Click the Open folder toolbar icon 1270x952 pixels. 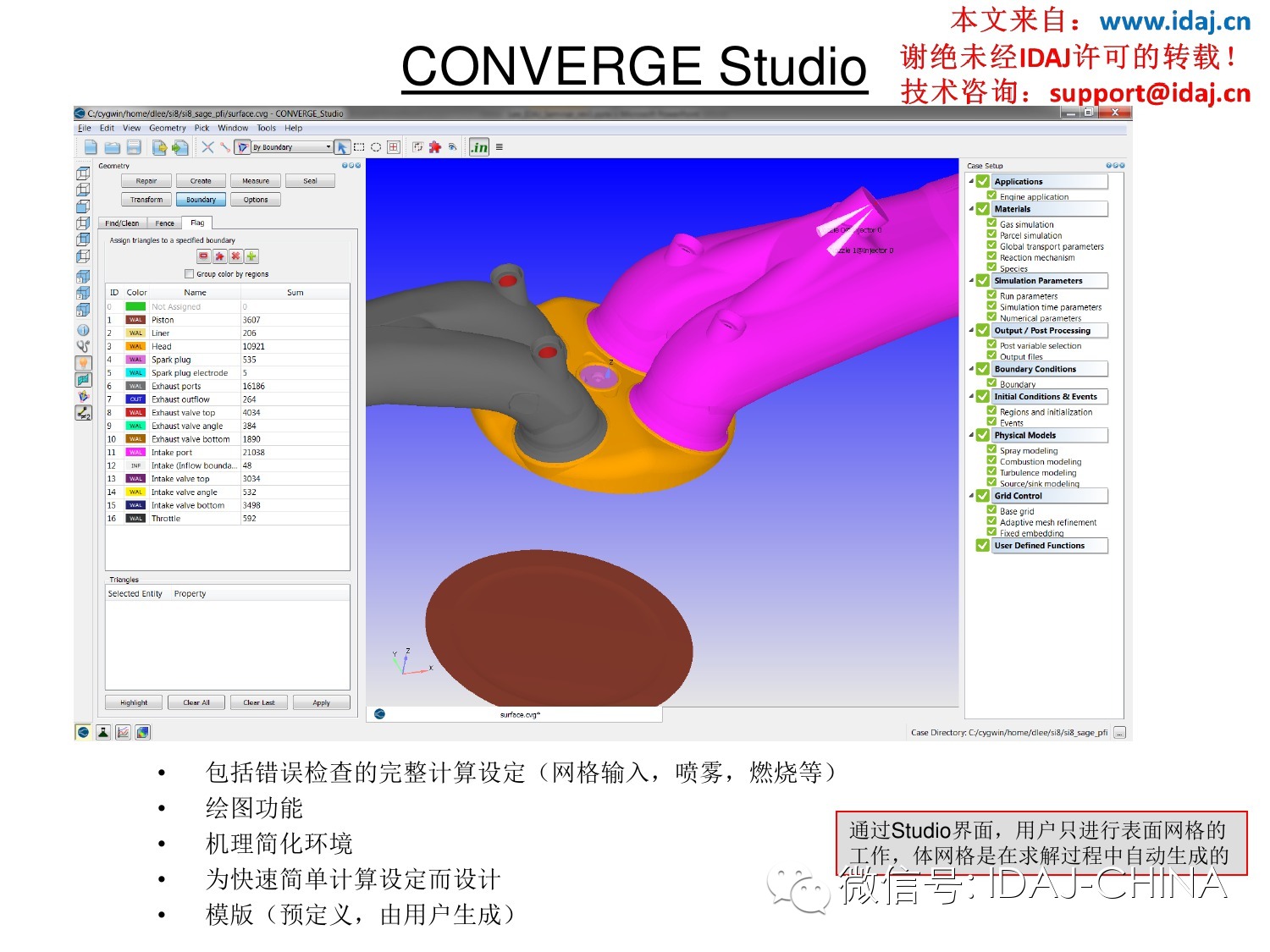[112, 147]
